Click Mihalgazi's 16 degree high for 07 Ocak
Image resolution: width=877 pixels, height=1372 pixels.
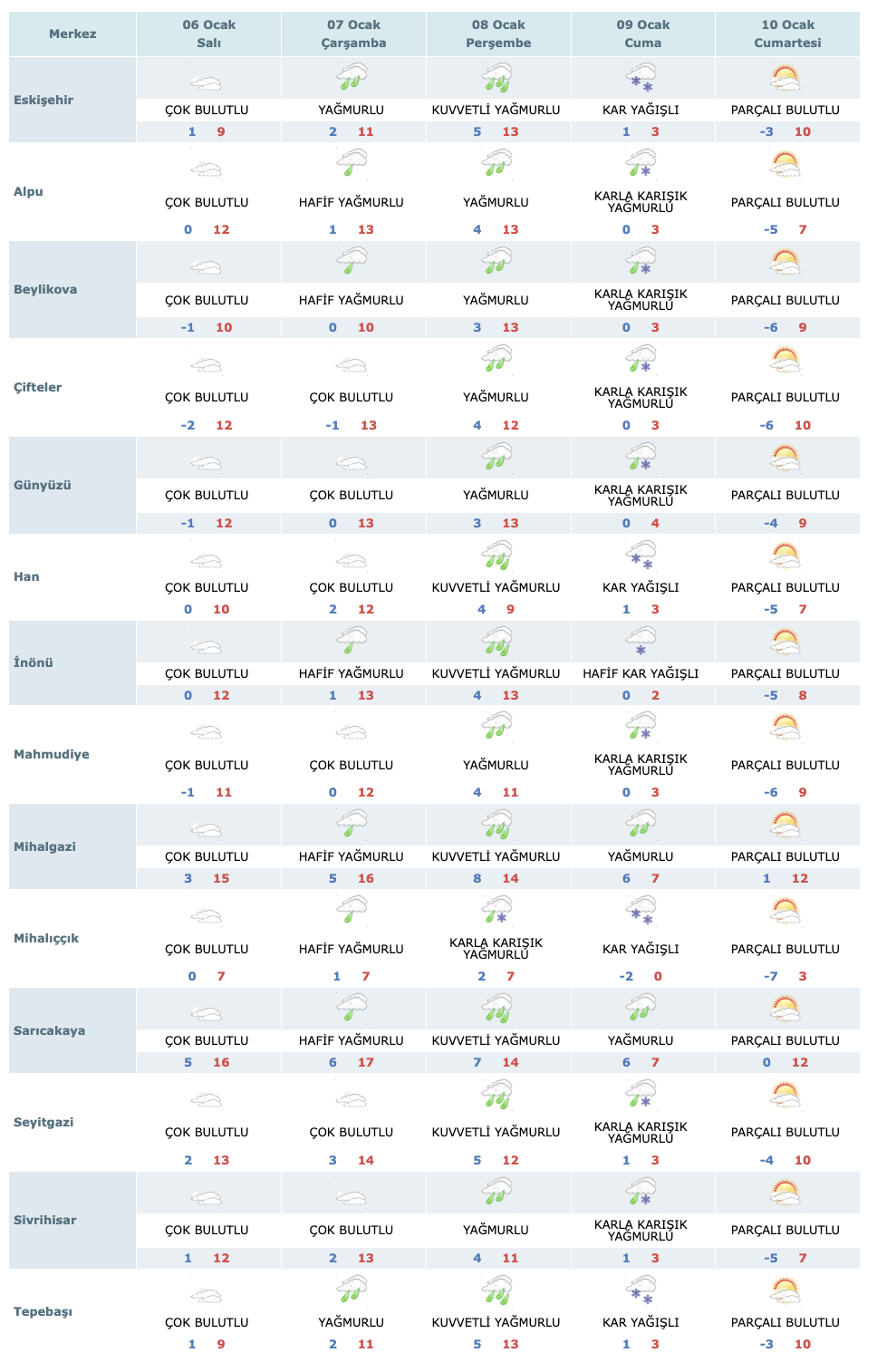click(x=366, y=878)
